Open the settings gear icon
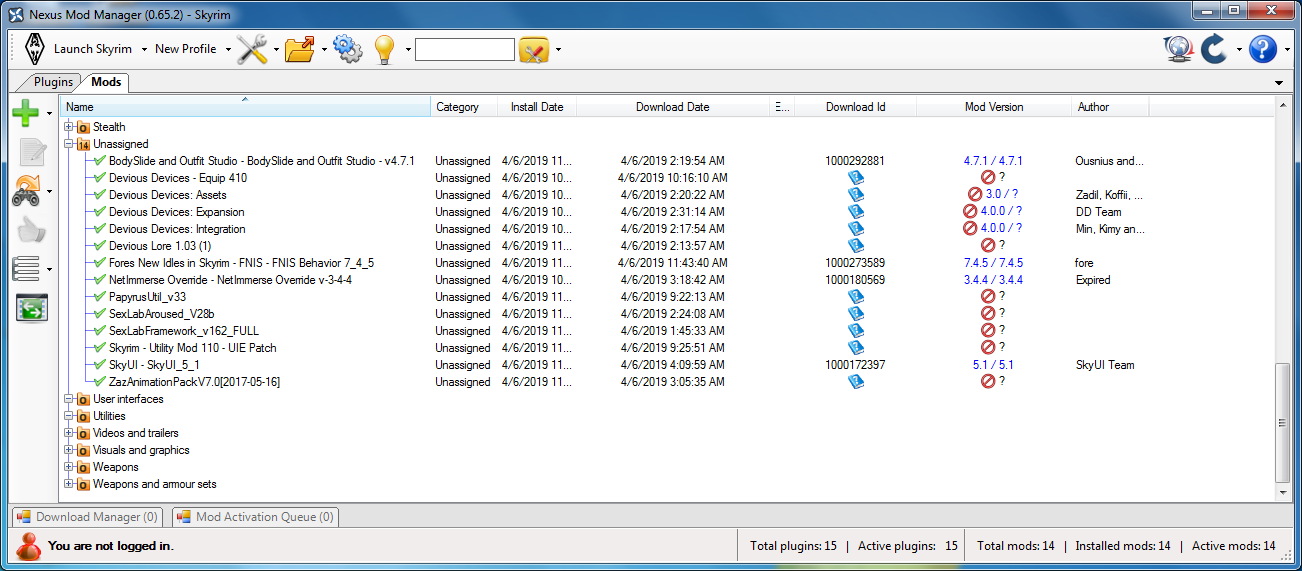1302x571 pixels. click(x=347, y=49)
